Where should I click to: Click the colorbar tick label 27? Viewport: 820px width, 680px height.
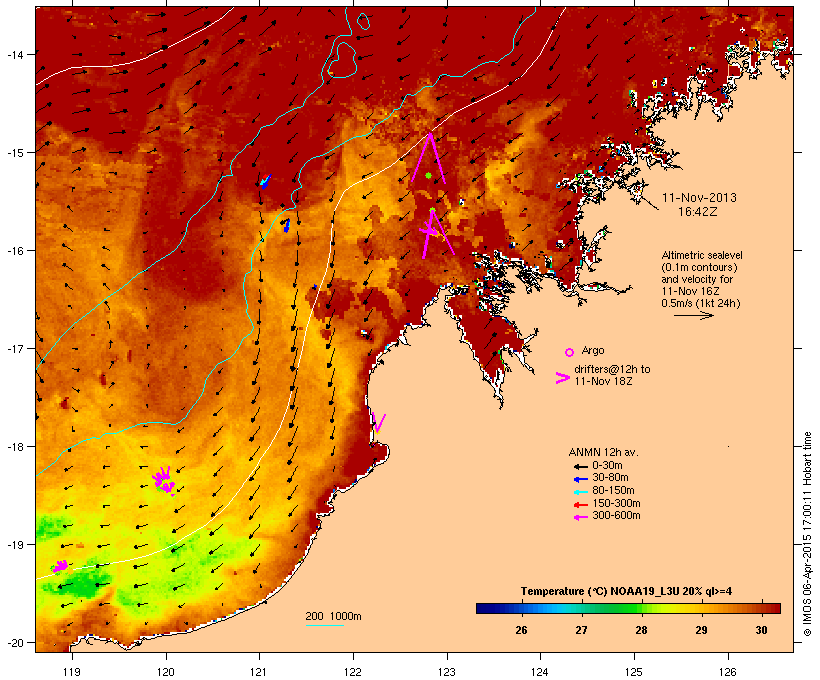coord(581,630)
